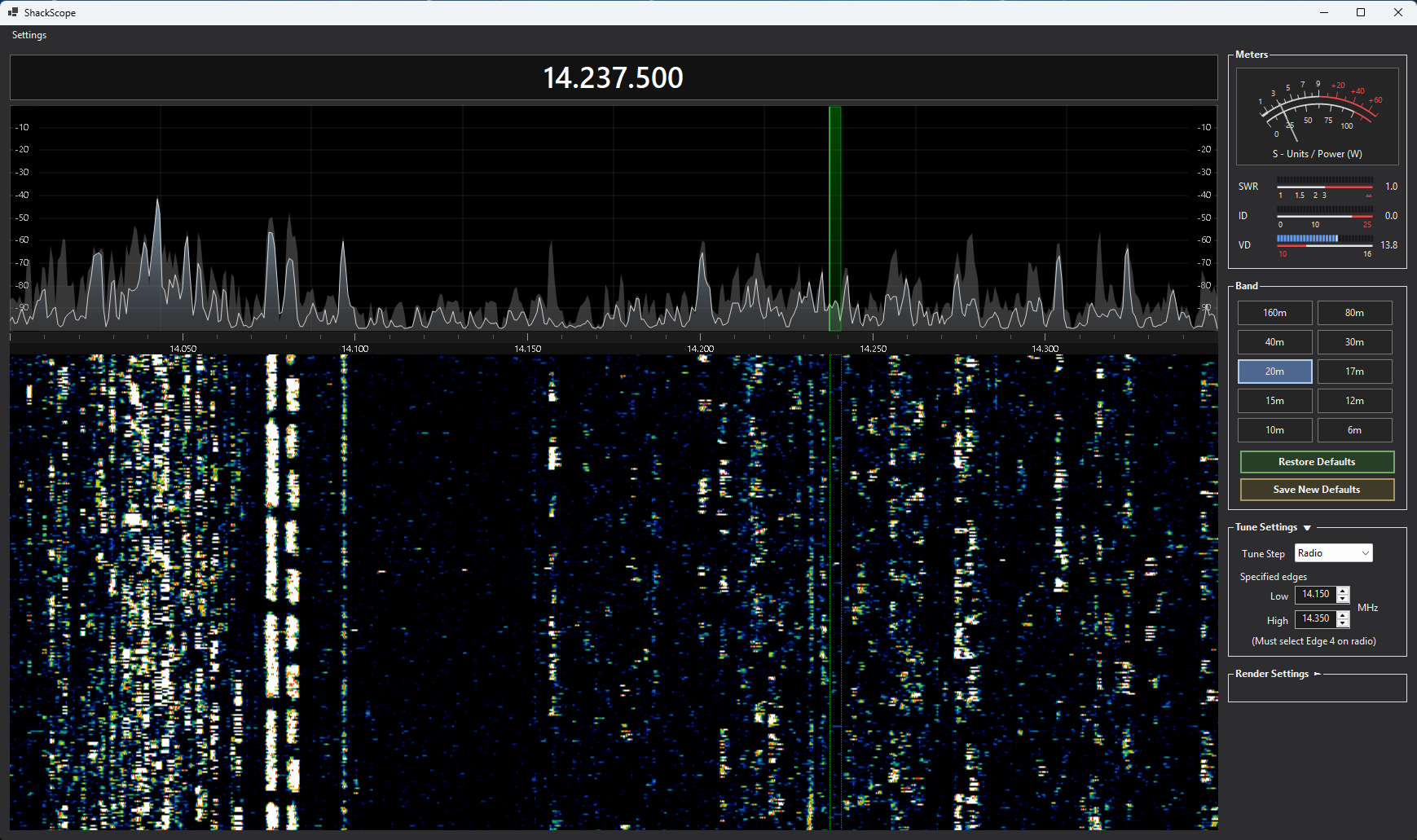Click the High edge frequency field

[1316, 619]
